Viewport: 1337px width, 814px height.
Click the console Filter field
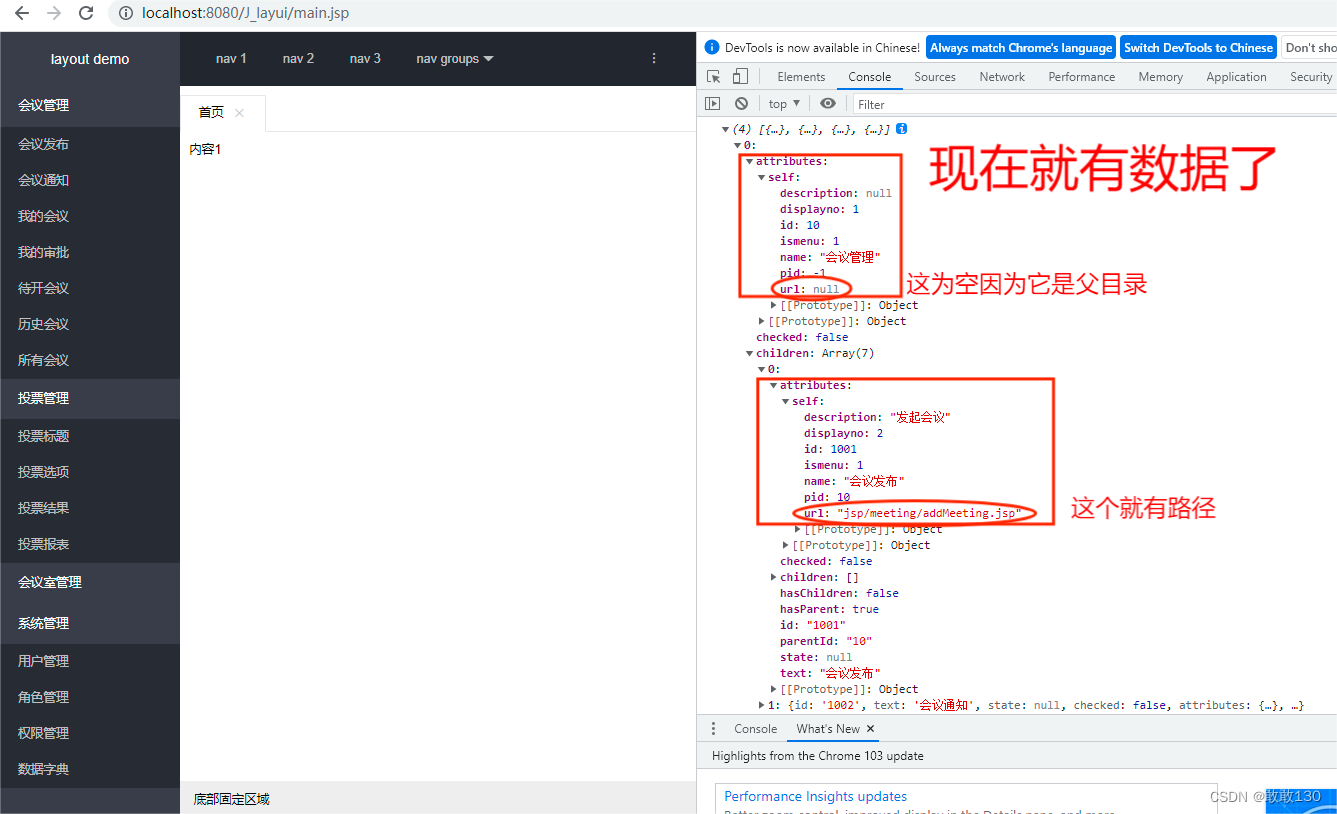click(x=1094, y=104)
